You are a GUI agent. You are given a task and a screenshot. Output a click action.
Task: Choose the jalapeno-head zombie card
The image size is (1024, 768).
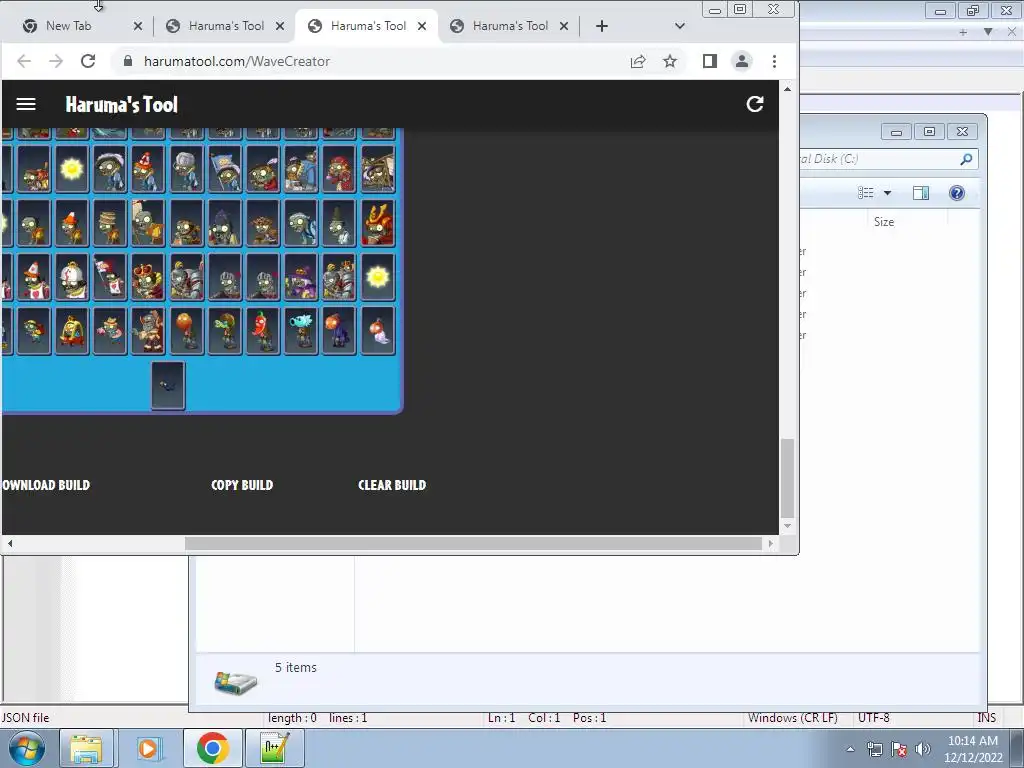coord(263,331)
